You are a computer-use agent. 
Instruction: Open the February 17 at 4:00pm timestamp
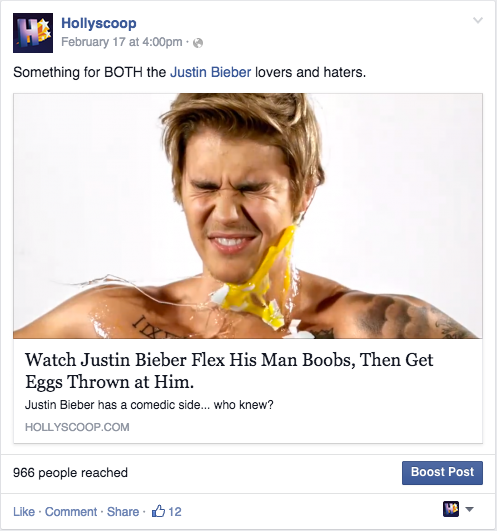tap(122, 42)
